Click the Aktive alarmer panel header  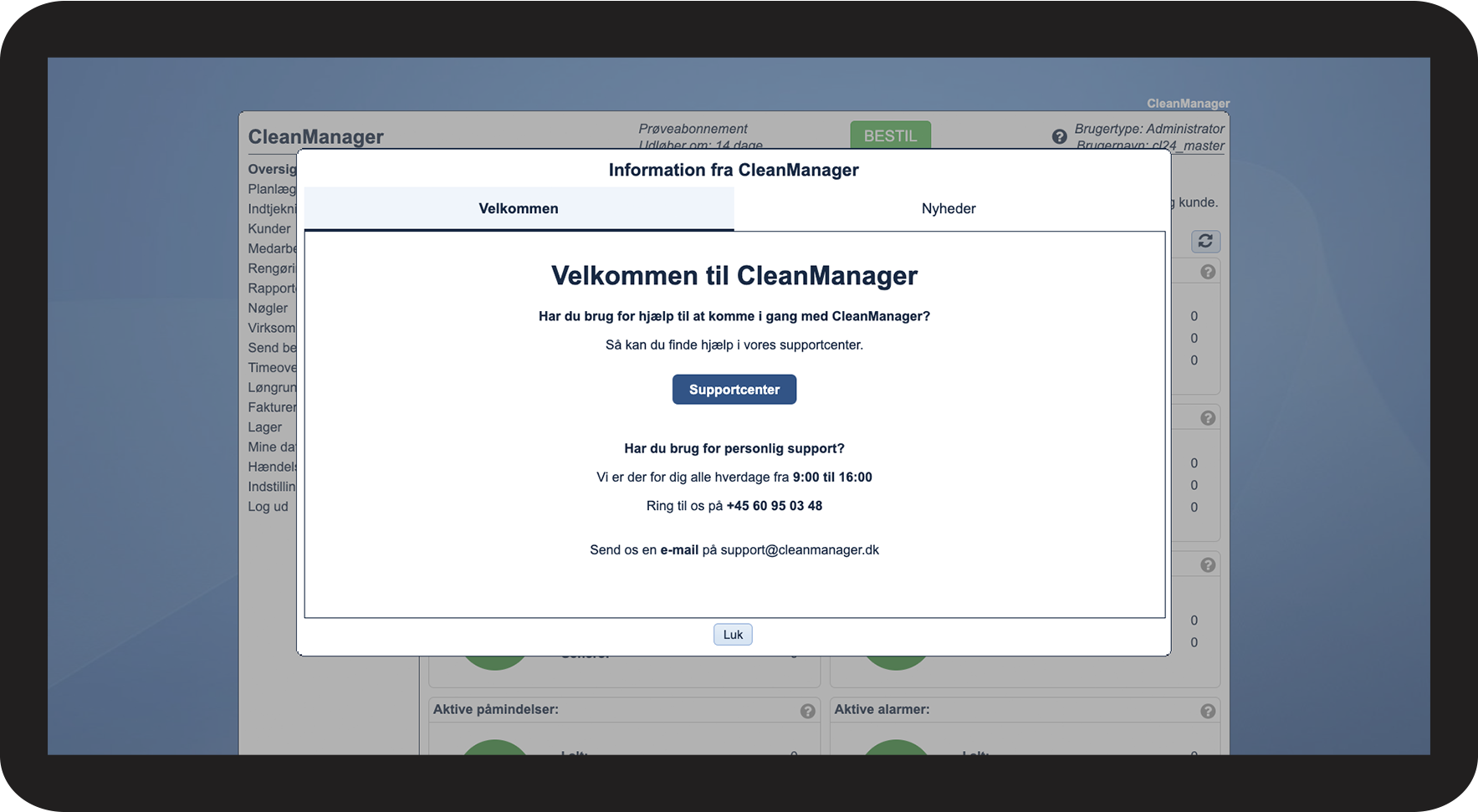point(882,709)
